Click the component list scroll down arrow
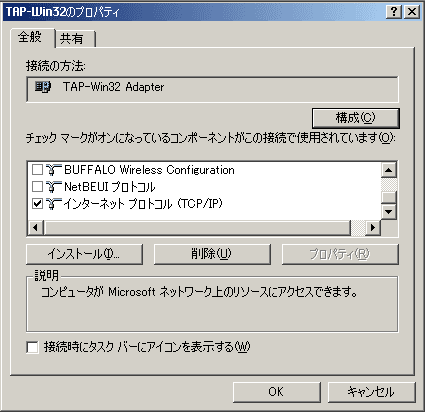 coord(389,212)
